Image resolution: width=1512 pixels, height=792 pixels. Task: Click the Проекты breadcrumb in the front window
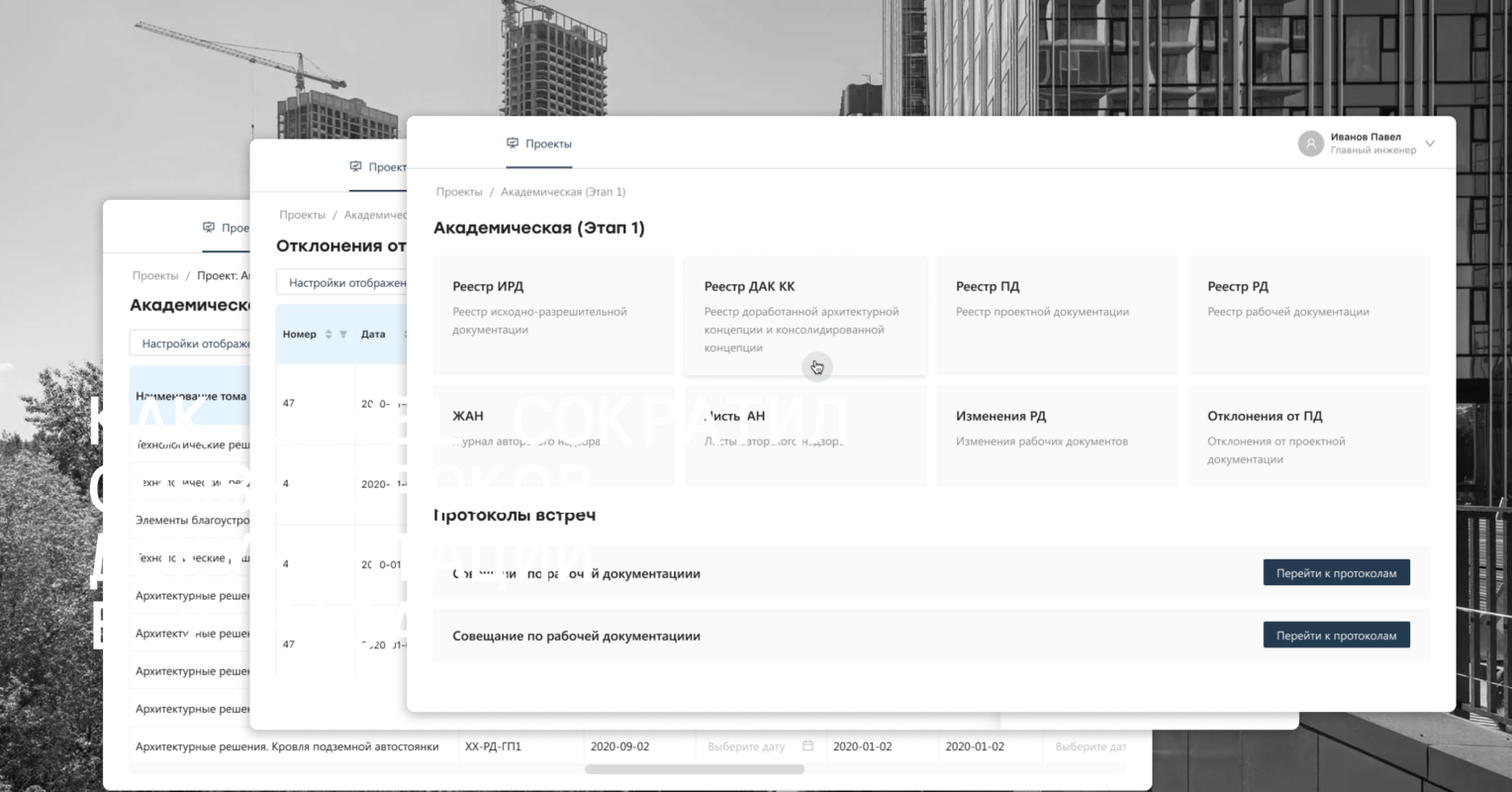pyautogui.click(x=459, y=192)
